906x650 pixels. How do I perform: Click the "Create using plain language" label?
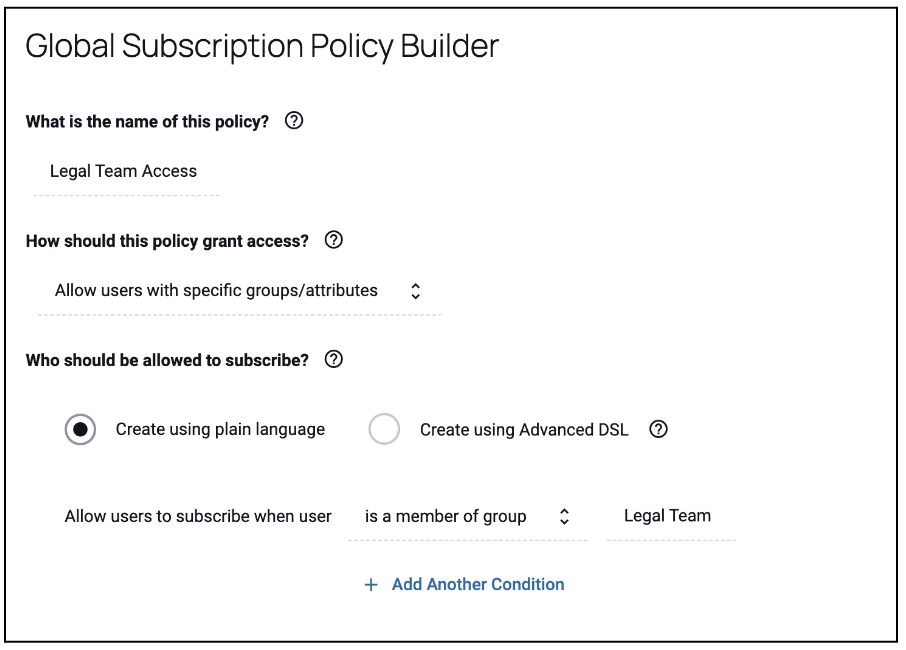[220, 430]
